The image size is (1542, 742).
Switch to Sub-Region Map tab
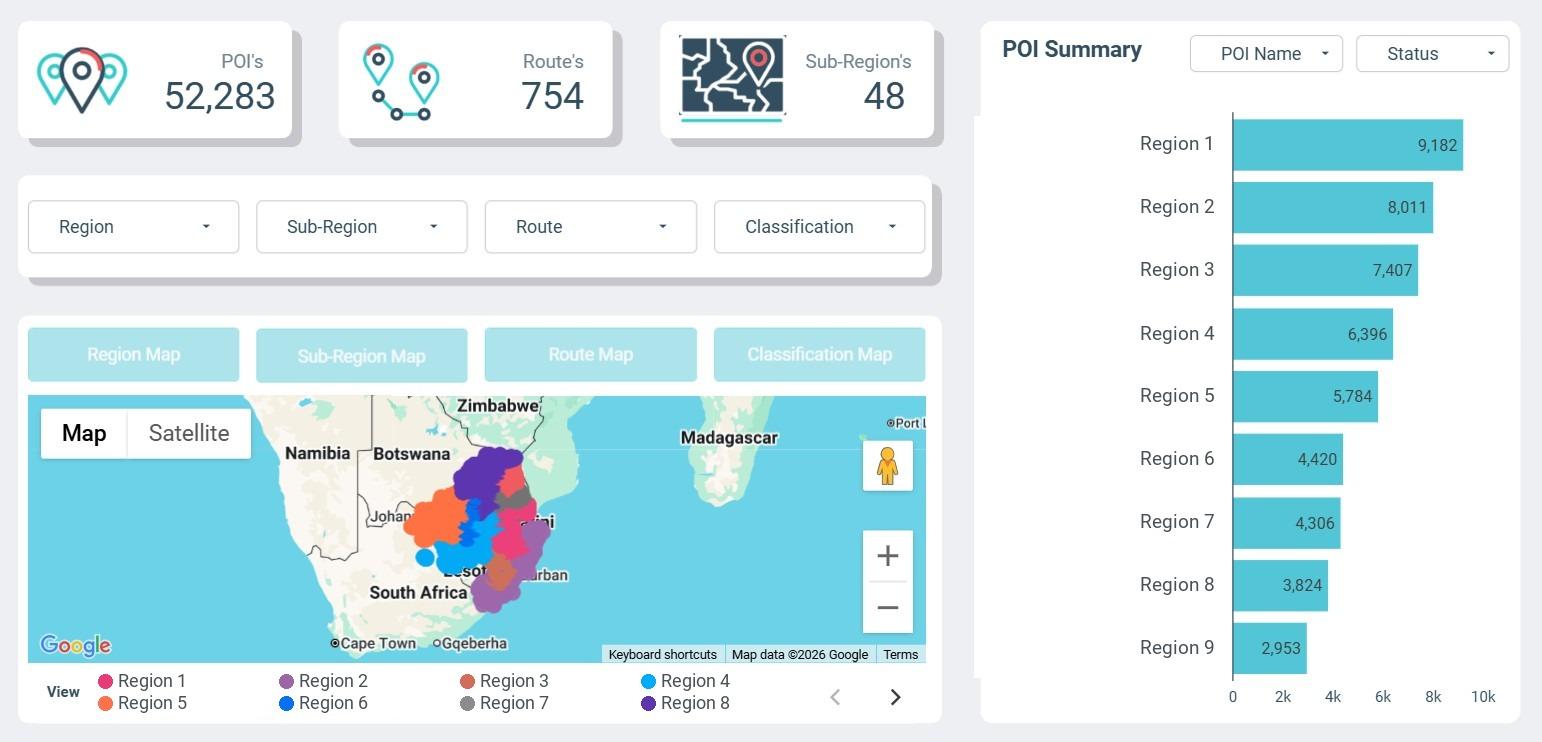tap(362, 356)
